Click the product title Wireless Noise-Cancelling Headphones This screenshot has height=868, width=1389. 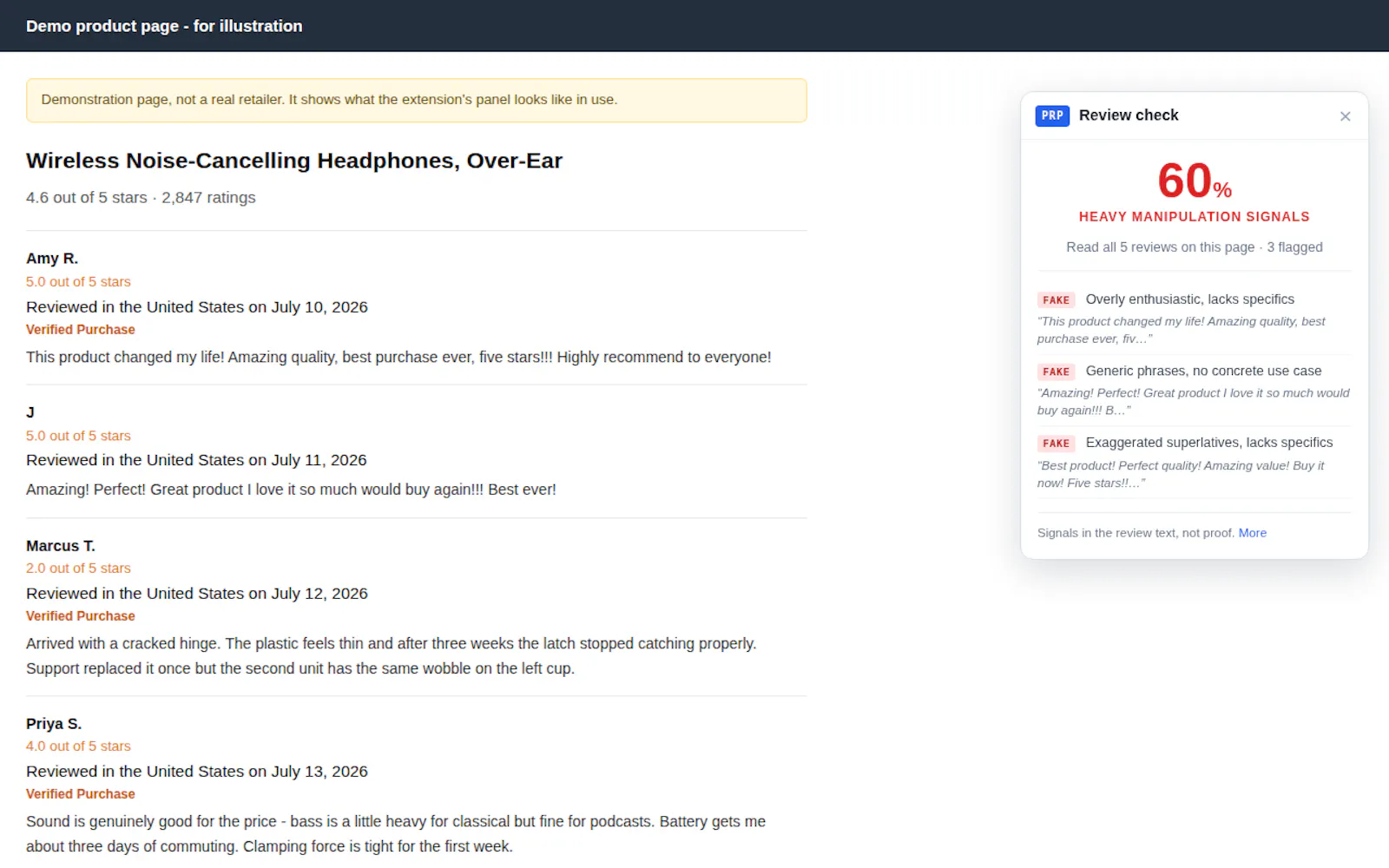[294, 161]
